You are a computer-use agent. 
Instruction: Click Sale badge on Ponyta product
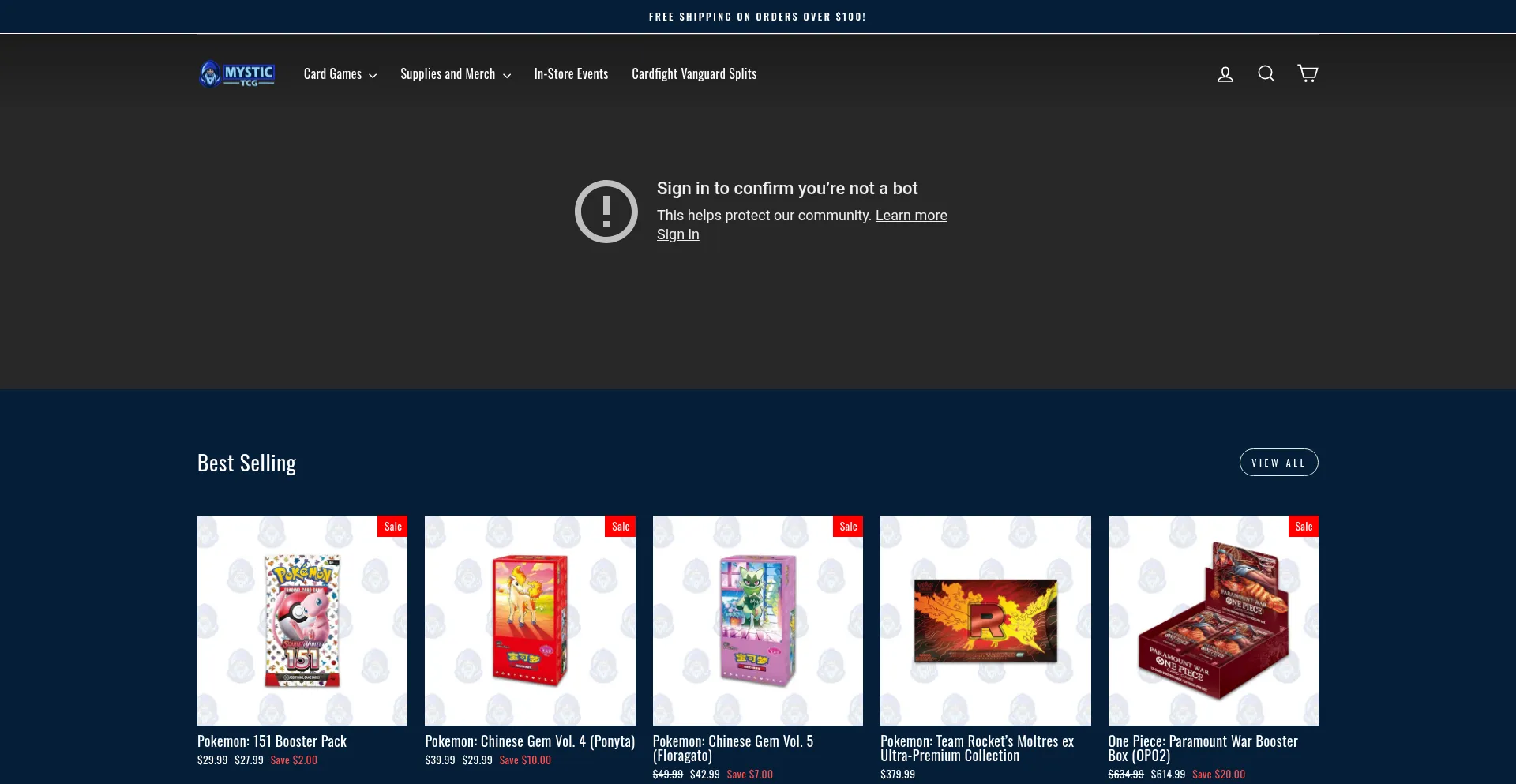tap(621, 527)
